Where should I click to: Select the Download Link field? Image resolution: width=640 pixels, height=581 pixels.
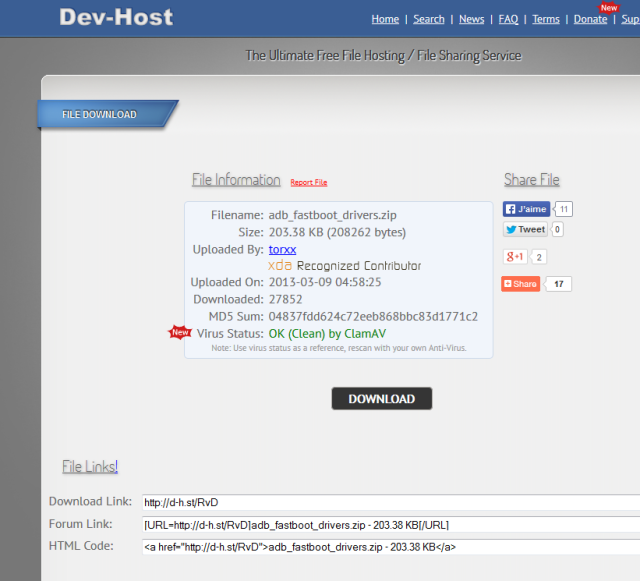click(391, 502)
